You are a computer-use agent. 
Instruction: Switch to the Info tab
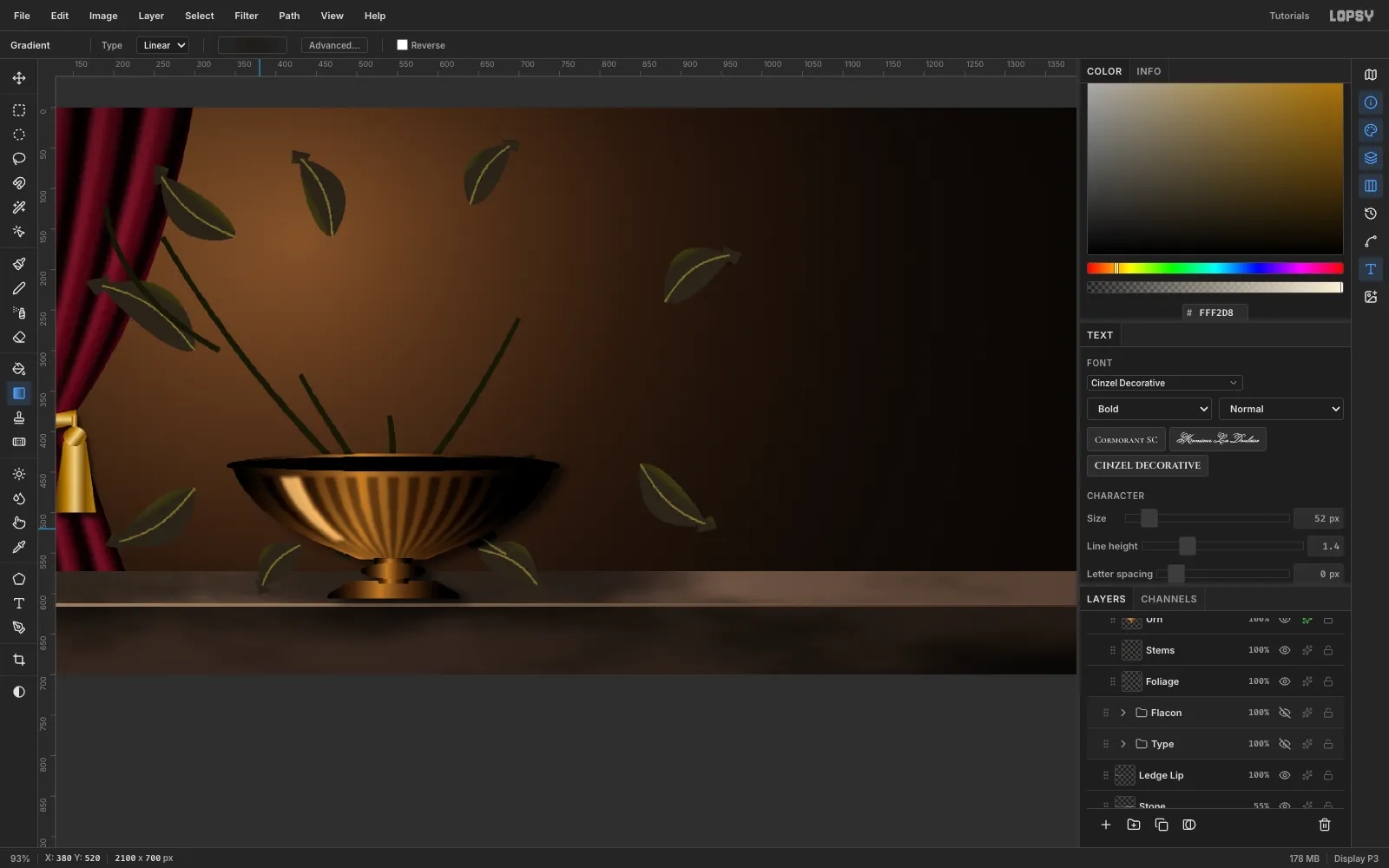click(x=1149, y=71)
